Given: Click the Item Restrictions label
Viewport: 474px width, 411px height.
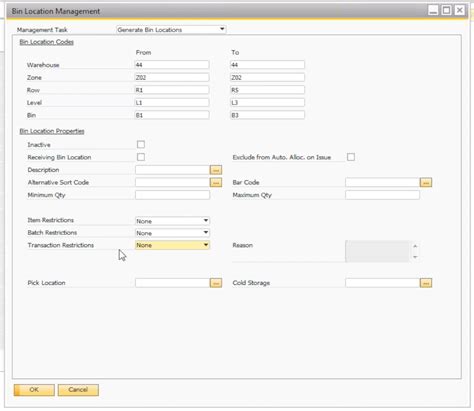Looking at the screenshot, I should click(51, 220).
